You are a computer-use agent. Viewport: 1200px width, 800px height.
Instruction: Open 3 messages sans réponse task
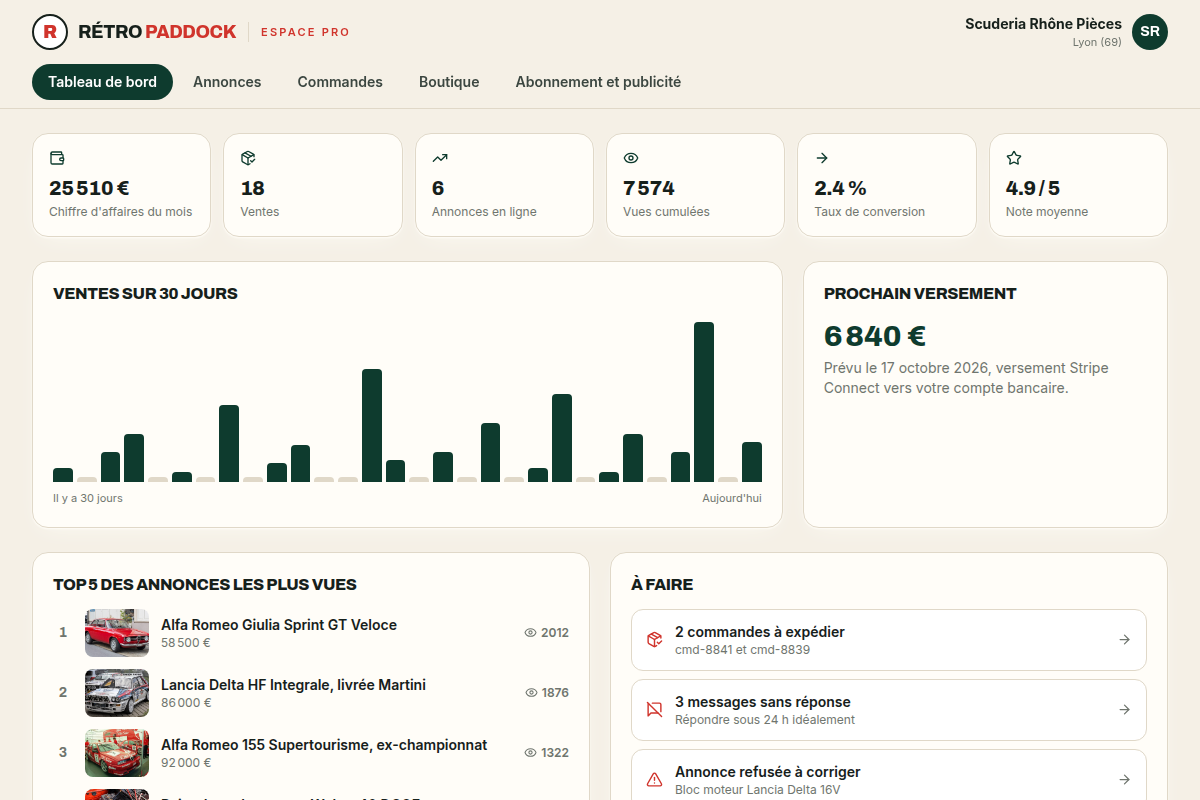[889, 710]
